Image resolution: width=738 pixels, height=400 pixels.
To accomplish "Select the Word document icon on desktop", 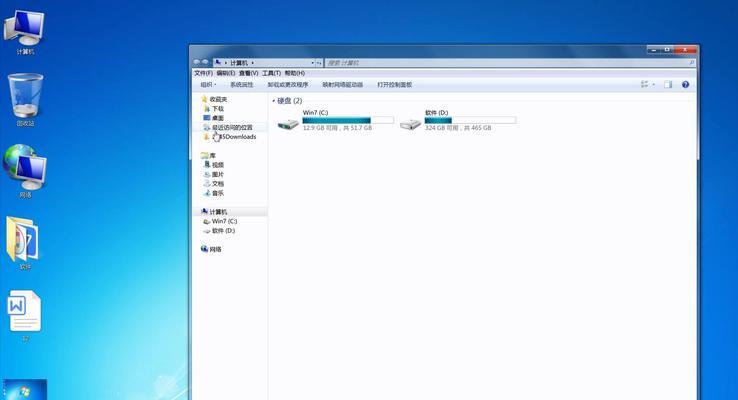I will [24, 315].
